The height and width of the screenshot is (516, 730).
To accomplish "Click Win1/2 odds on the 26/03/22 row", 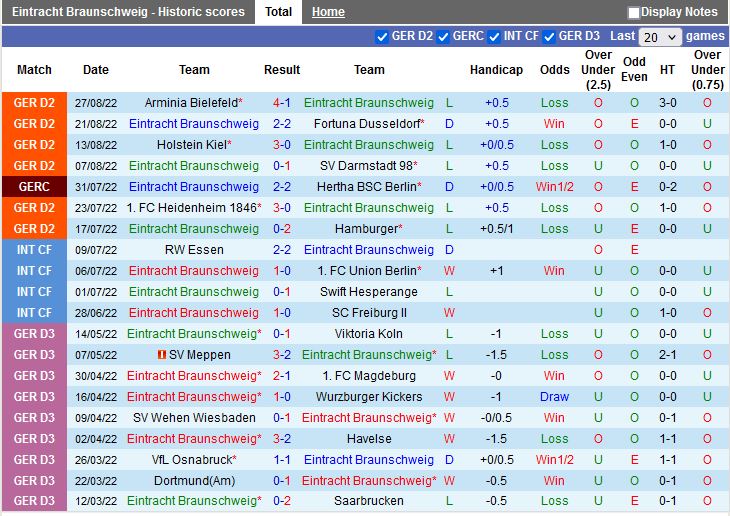I will pyautogui.click(x=554, y=460).
